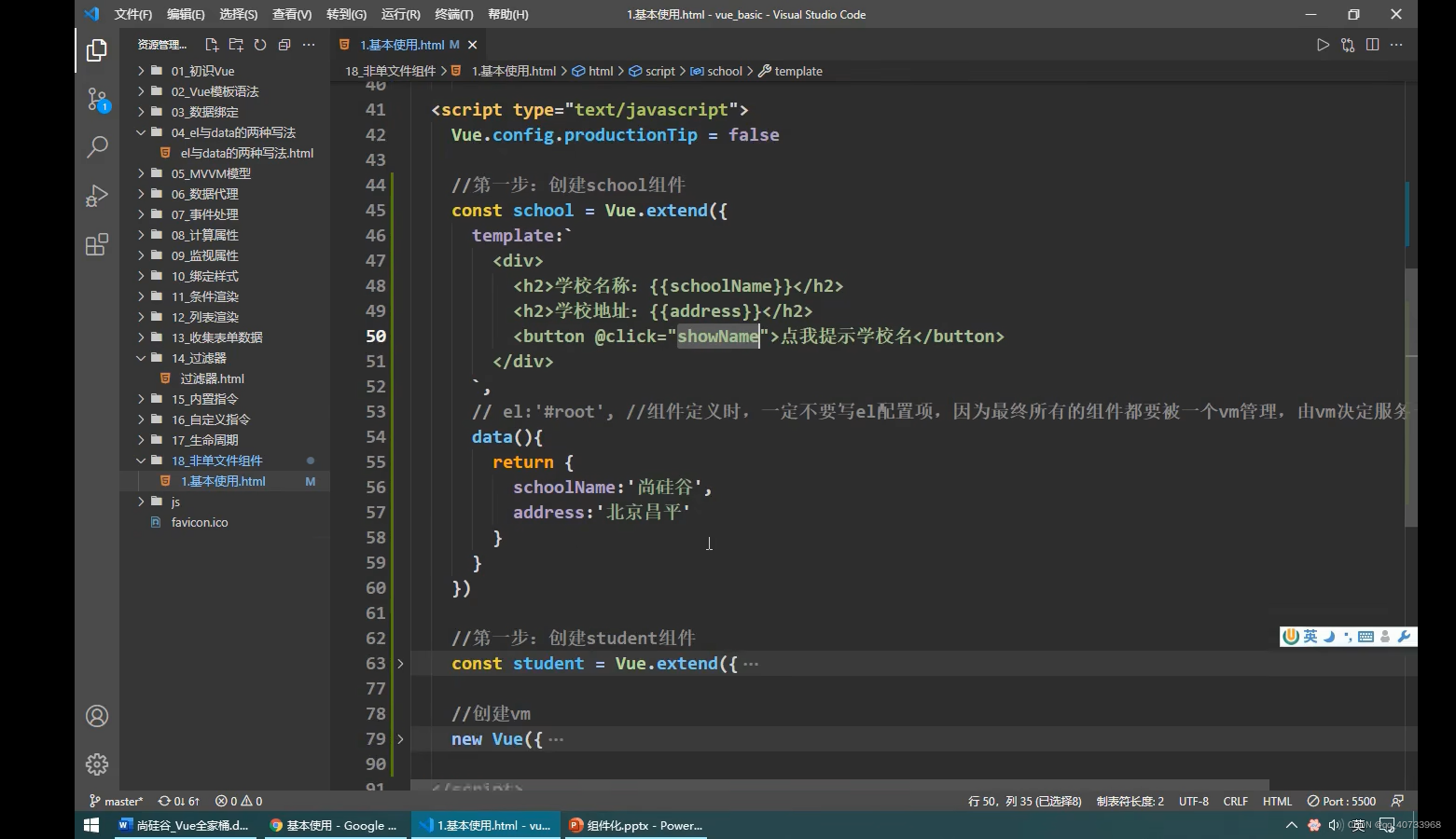Open the Search view in activity bar
Screen dimensions: 1456x839
(97, 146)
